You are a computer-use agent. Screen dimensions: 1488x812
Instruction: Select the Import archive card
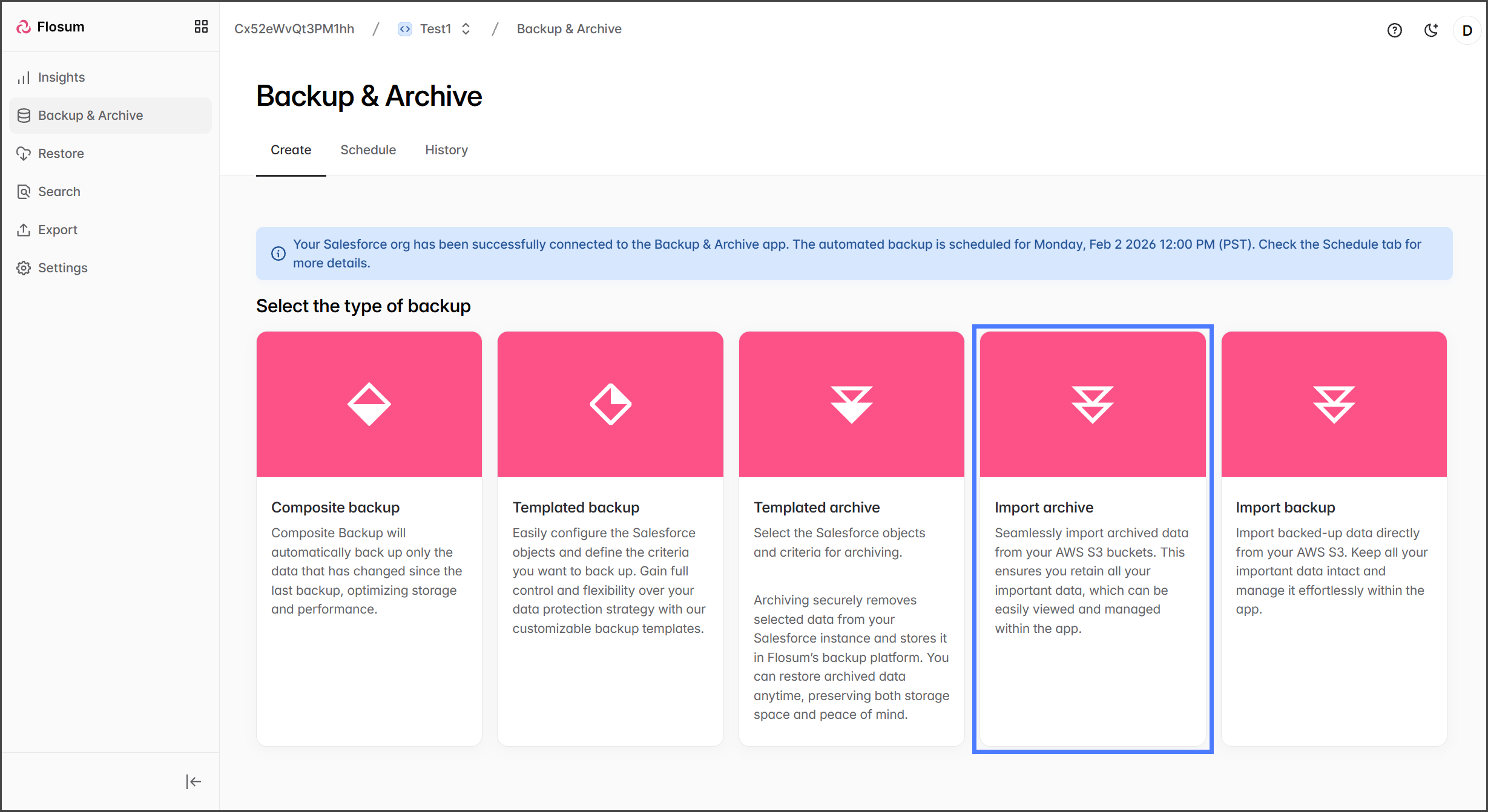coord(1092,539)
